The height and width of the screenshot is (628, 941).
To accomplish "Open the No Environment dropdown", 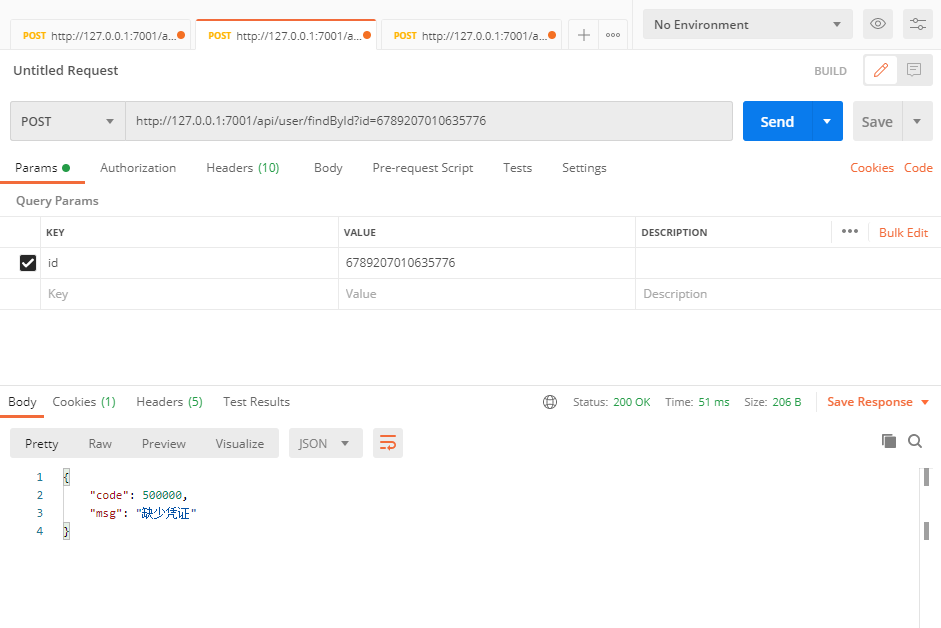I will (x=747, y=25).
